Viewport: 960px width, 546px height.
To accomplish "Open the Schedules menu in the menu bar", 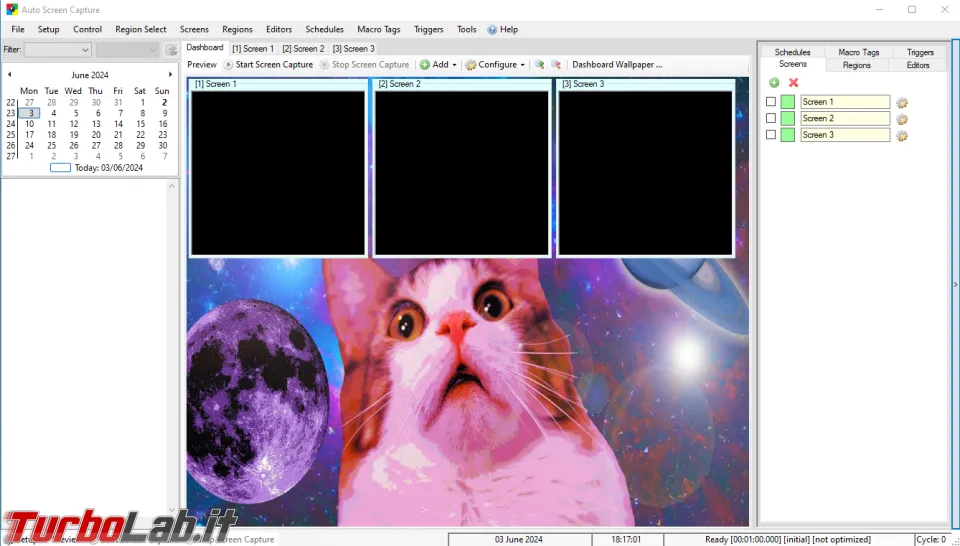I will [x=324, y=29].
